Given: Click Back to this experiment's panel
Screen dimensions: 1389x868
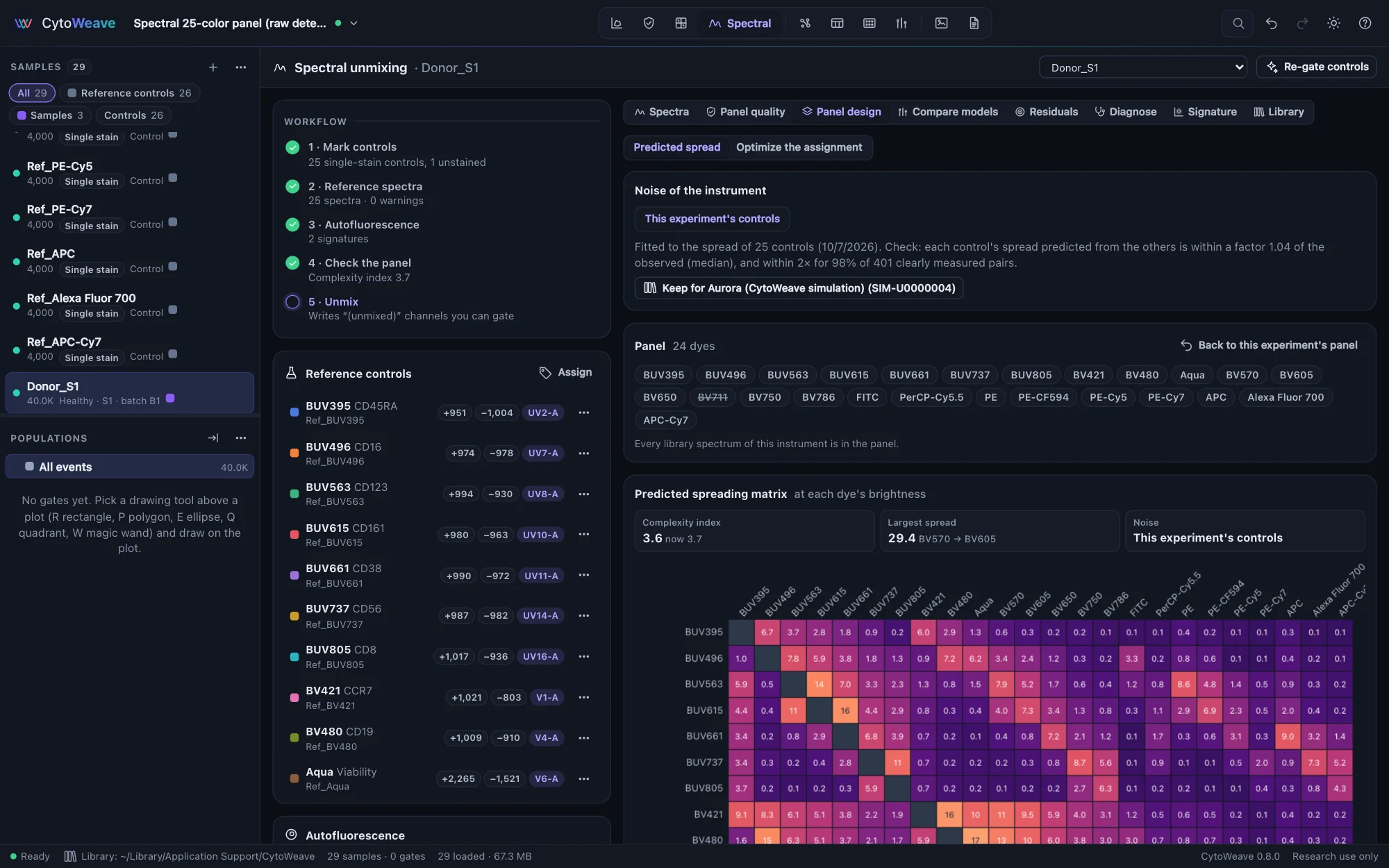Looking at the screenshot, I should pos(1270,345).
